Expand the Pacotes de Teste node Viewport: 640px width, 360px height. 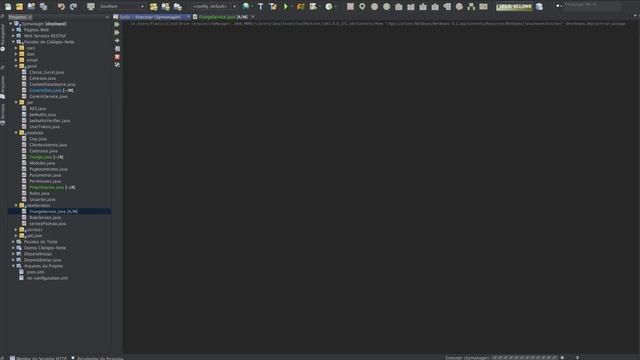[13, 242]
